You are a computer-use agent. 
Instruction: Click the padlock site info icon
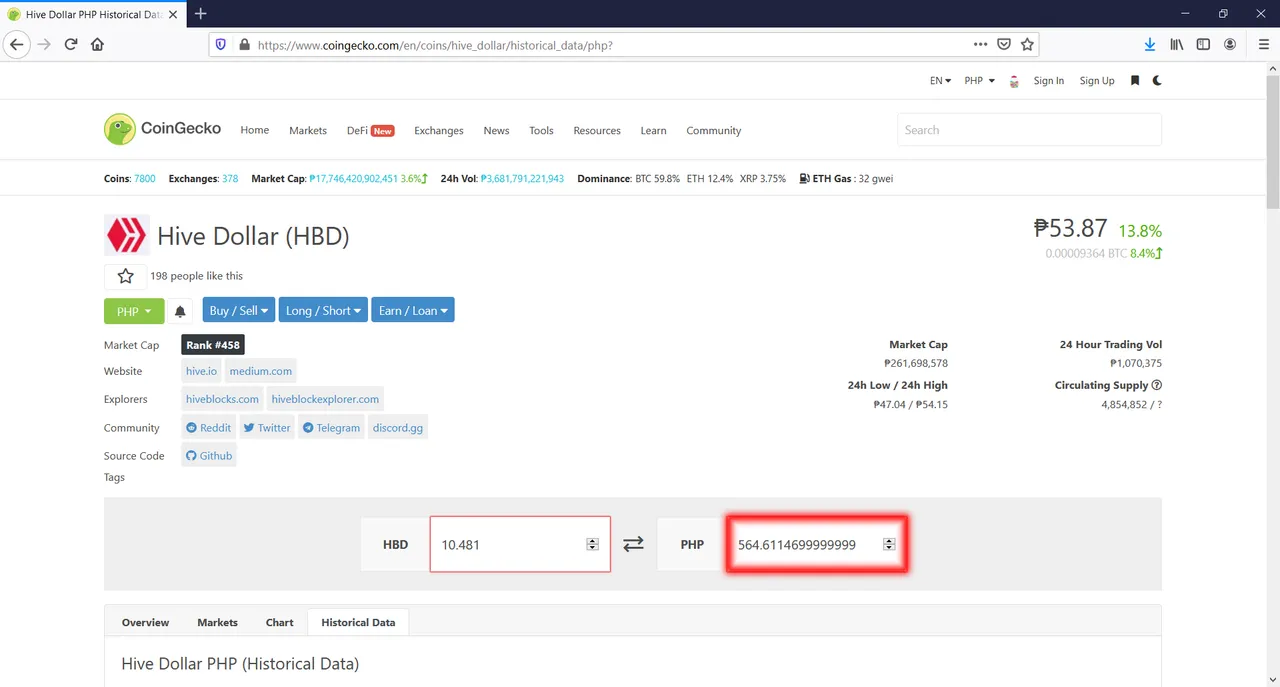245,44
